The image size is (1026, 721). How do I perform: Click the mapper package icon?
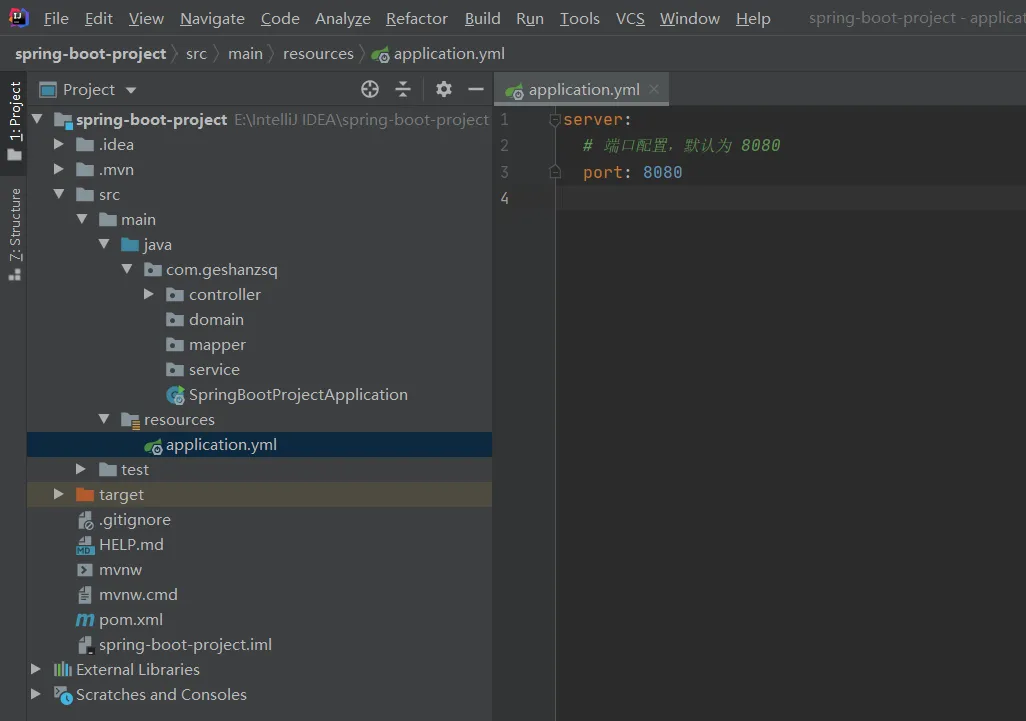(x=175, y=345)
